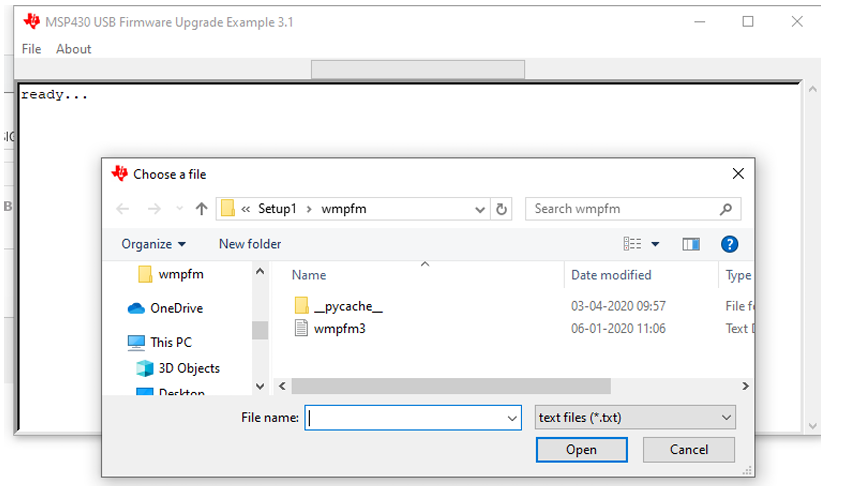This screenshot has height=486, width=841.
Task: Click the New folder button
Action: tap(250, 244)
